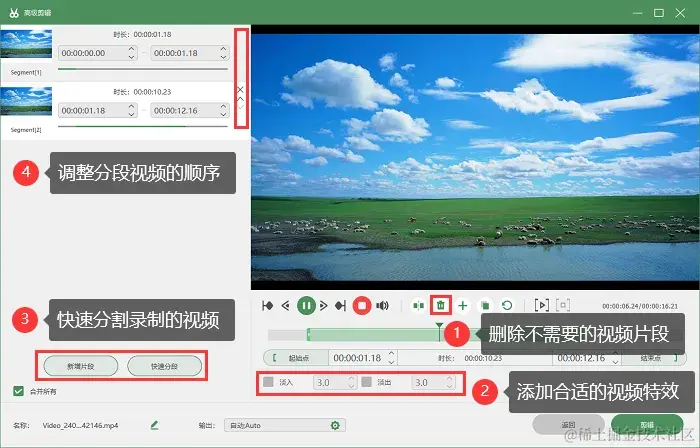Select the Segment[2] thumbnail

coord(26,101)
